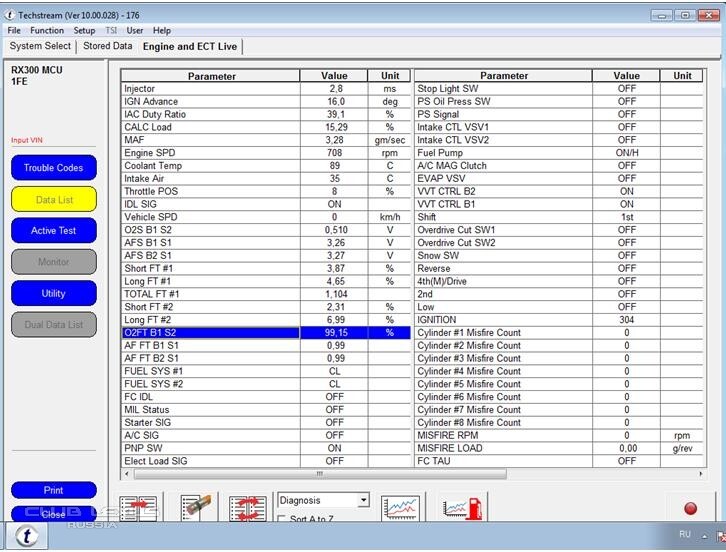726x552 pixels.
Task: Switch to the Stored Data tab
Action: point(107,46)
